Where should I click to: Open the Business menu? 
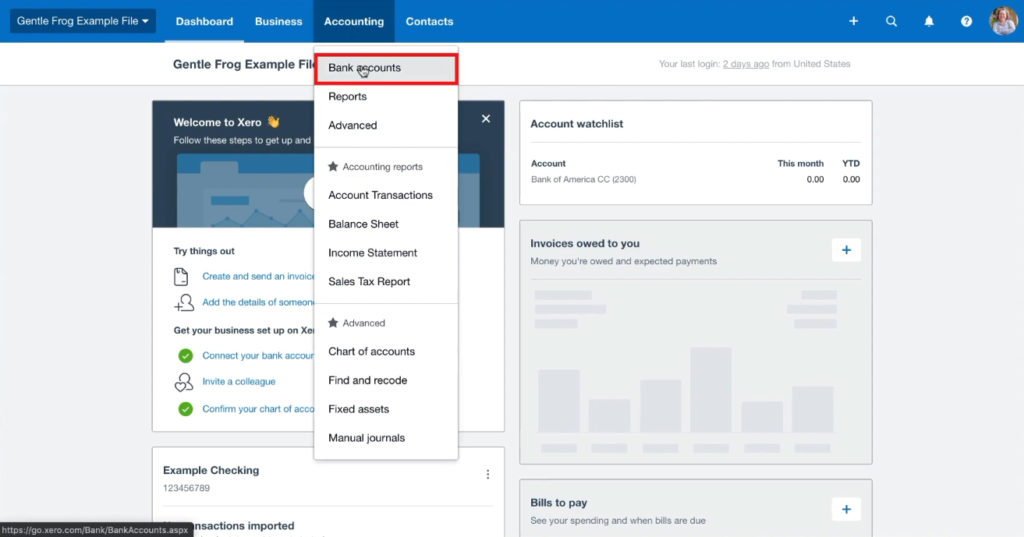[x=278, y=21]
